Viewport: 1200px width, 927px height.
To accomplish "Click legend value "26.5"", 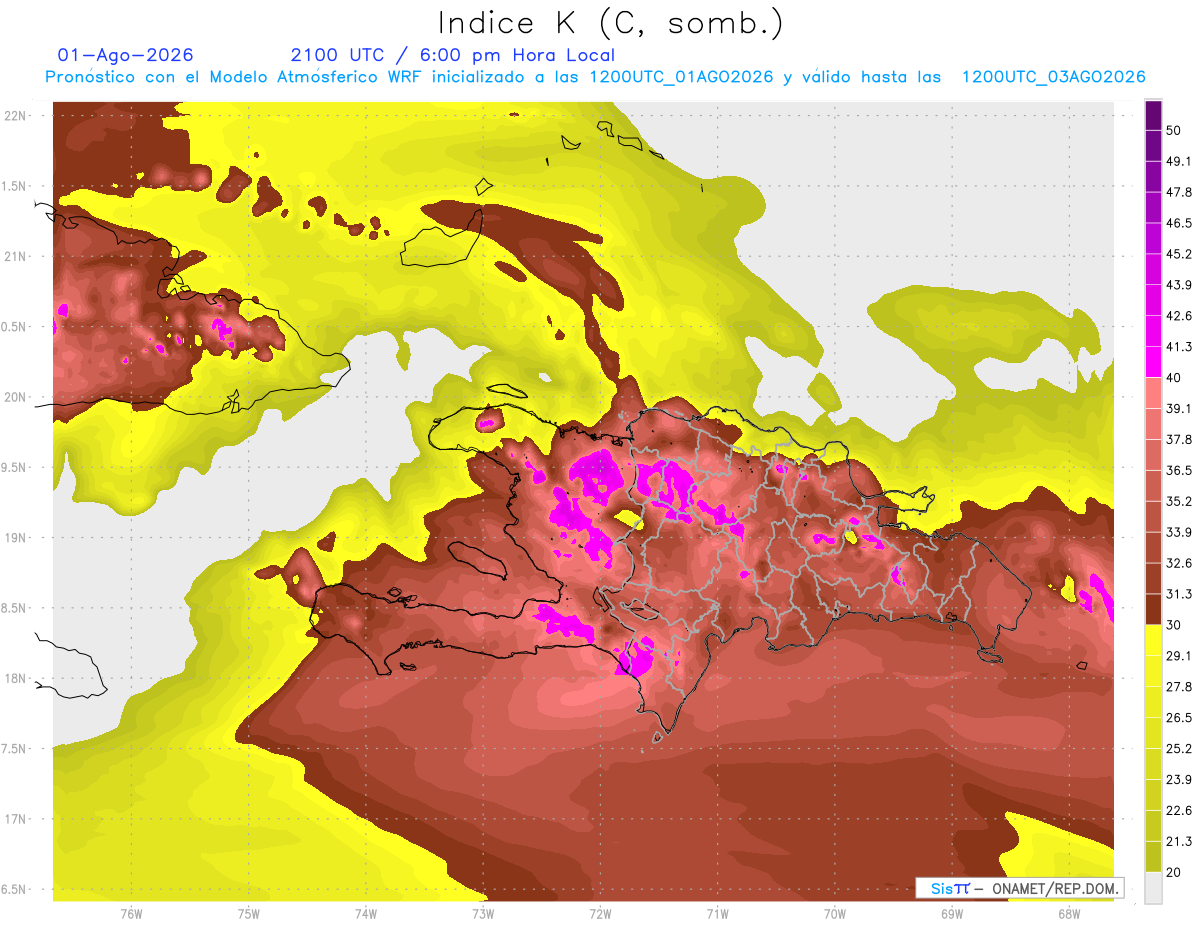I will (1179, 719).
